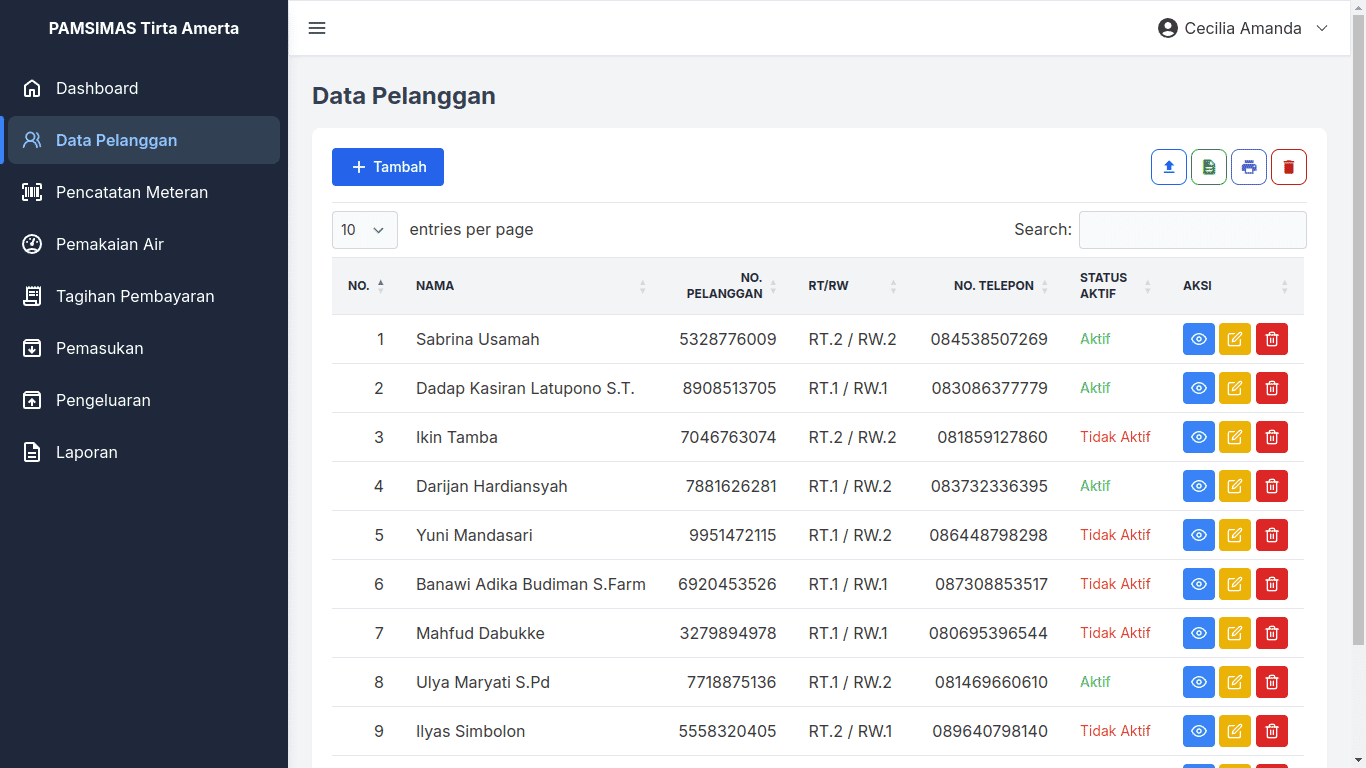Click the red bulk delete icon
The width and height of the screenshot is (1366, 768).
(x=1288, y=167)
